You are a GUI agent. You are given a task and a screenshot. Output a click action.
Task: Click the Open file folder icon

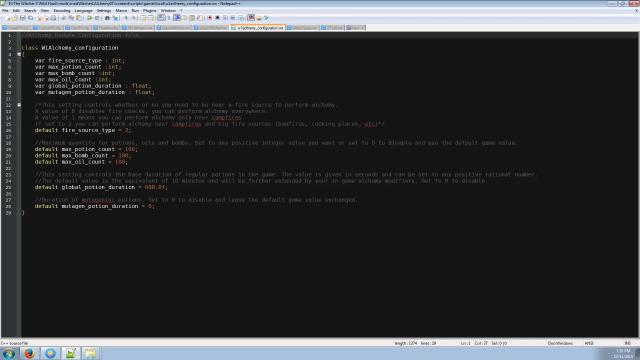tap(15, 18)
